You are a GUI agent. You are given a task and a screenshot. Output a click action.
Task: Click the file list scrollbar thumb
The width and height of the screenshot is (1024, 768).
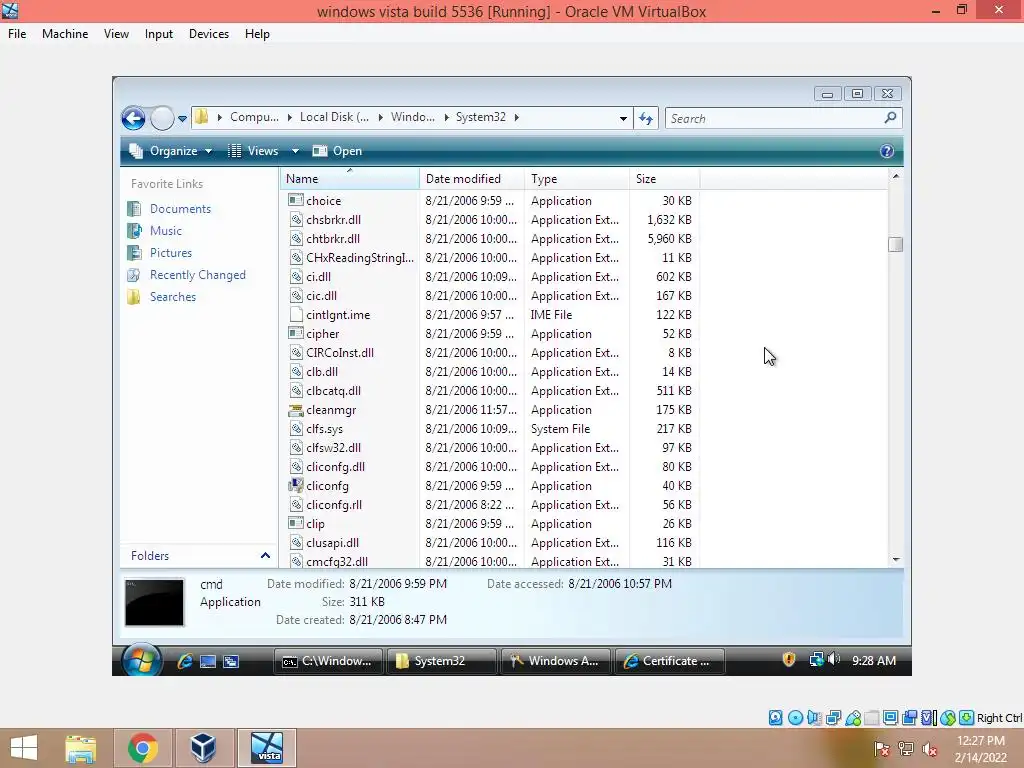point(895,244)
